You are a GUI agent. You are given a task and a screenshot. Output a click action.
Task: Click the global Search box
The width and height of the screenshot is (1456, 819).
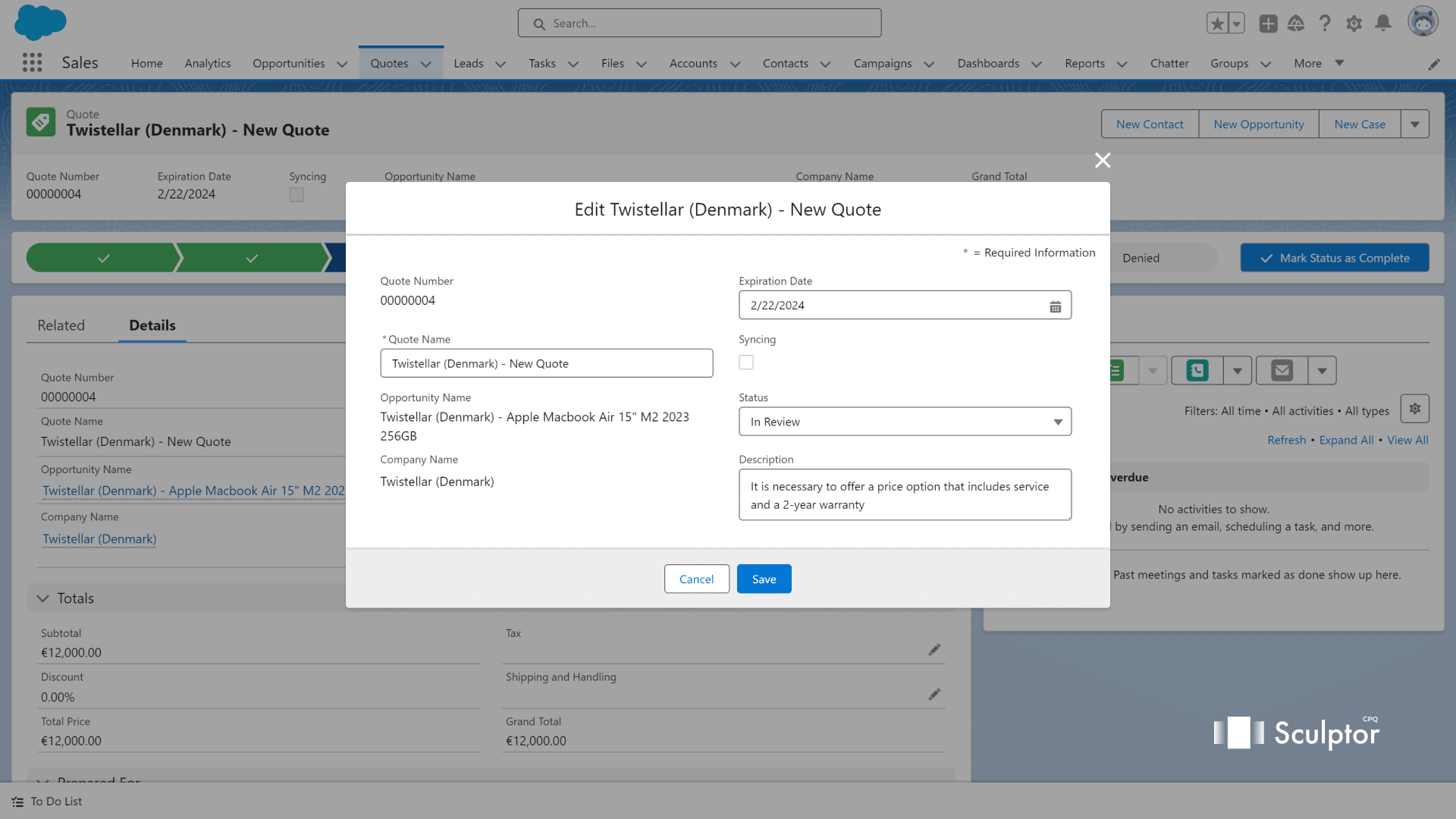(x=699, y=24)
